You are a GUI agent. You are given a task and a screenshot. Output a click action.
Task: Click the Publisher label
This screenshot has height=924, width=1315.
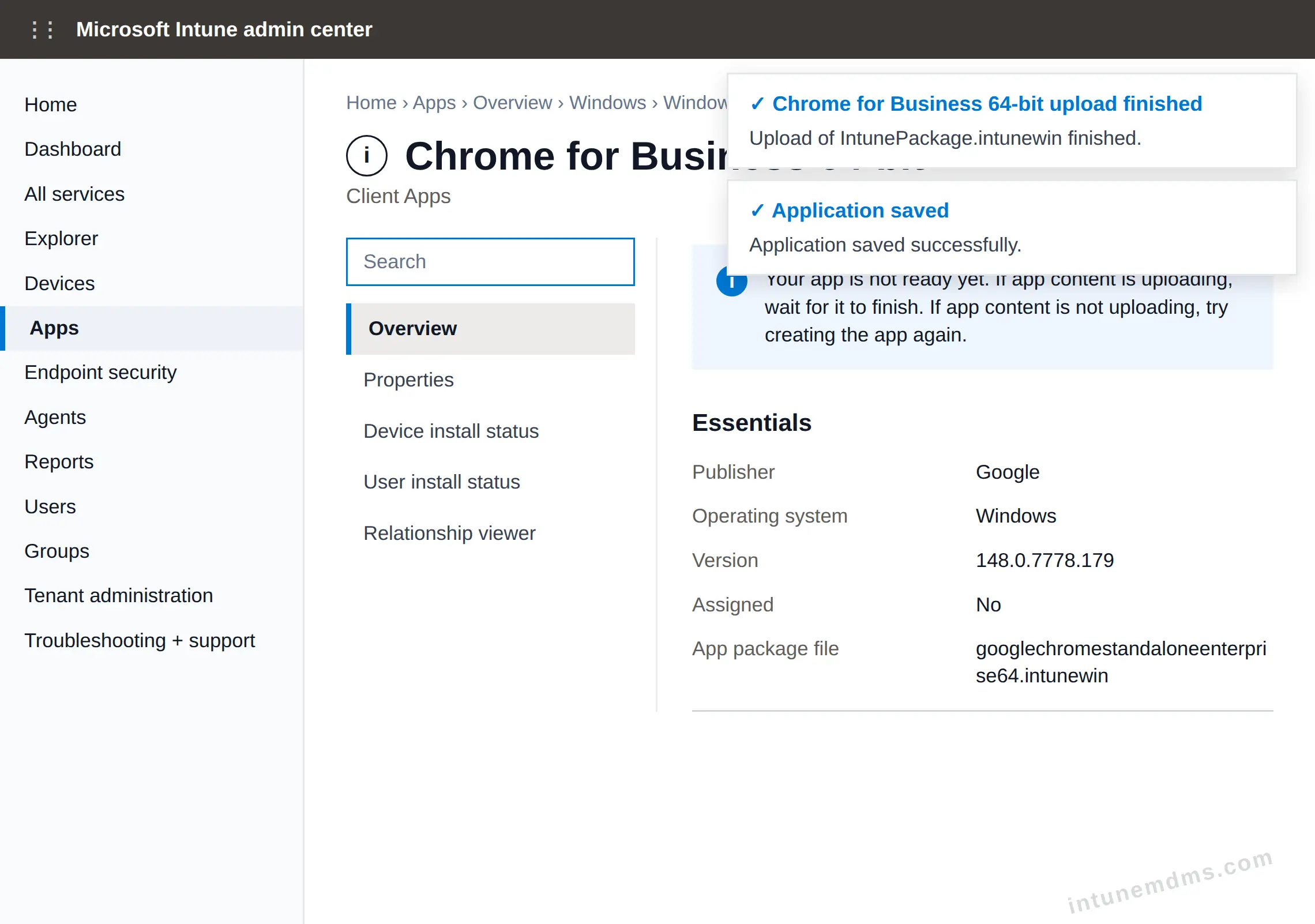[x=734, y=472]
